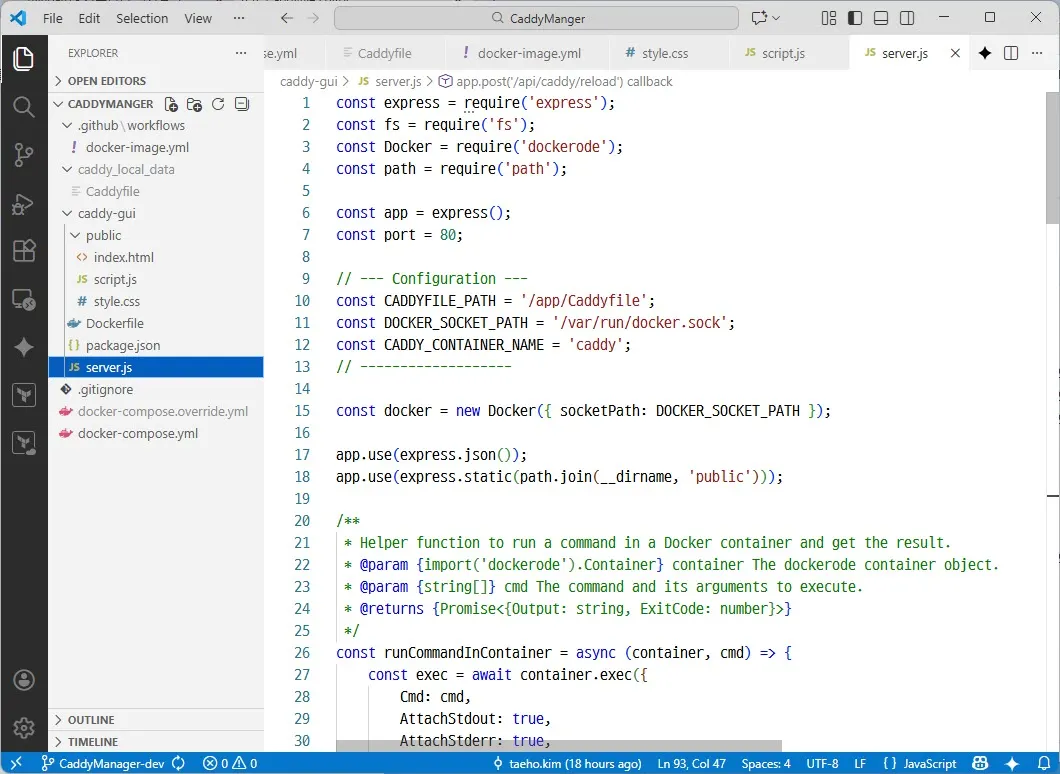
Task: Open the customize layout icon
Action: click(829, 18)
